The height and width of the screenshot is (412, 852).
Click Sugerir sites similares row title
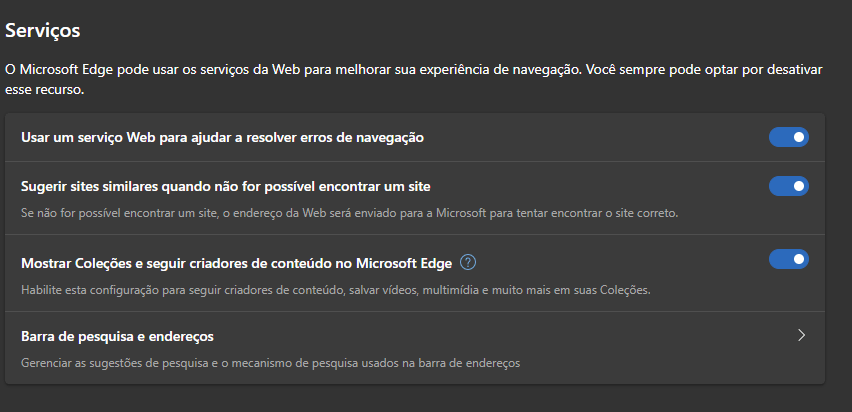point(225,186)
